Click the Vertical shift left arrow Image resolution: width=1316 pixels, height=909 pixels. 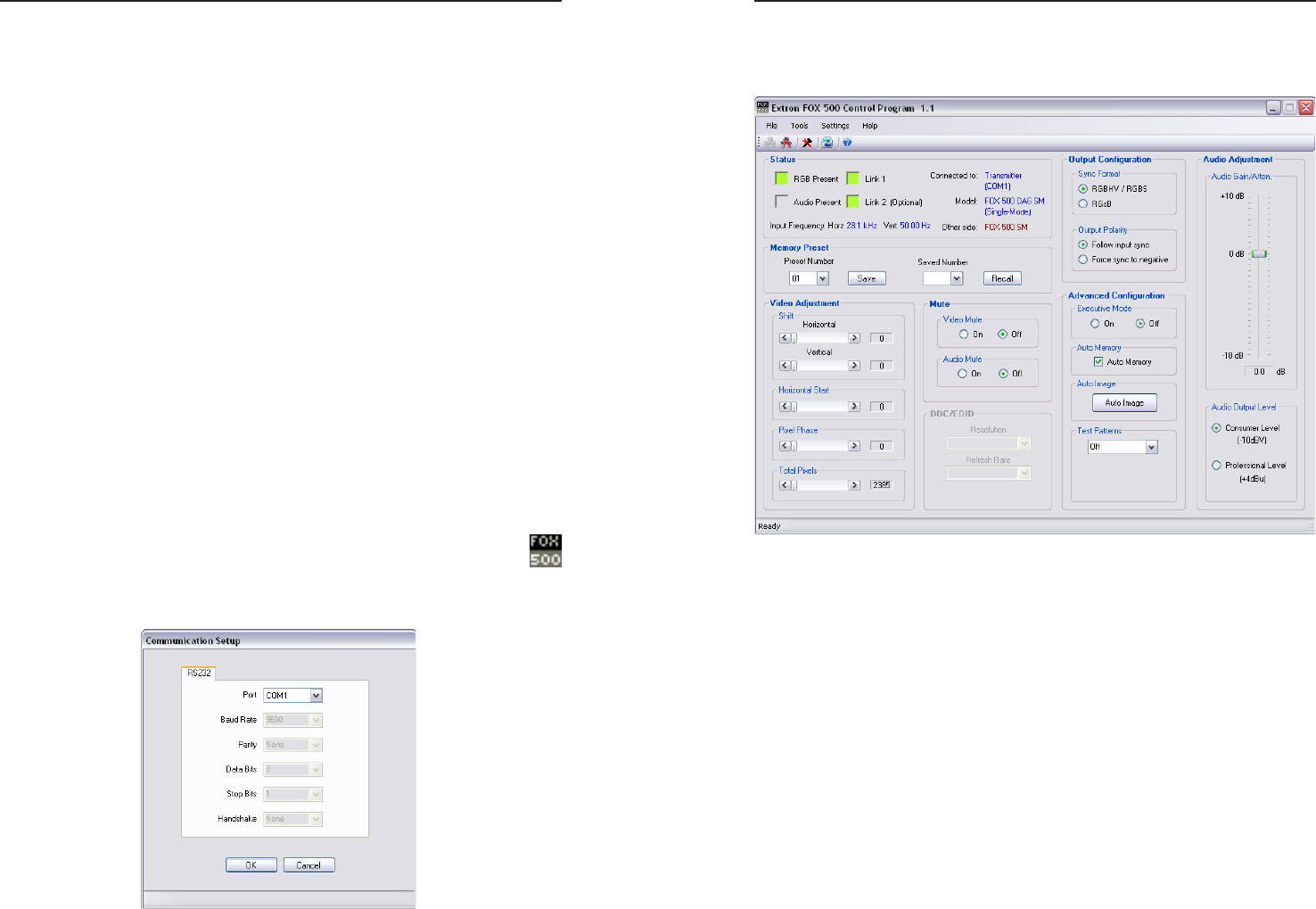785,366
